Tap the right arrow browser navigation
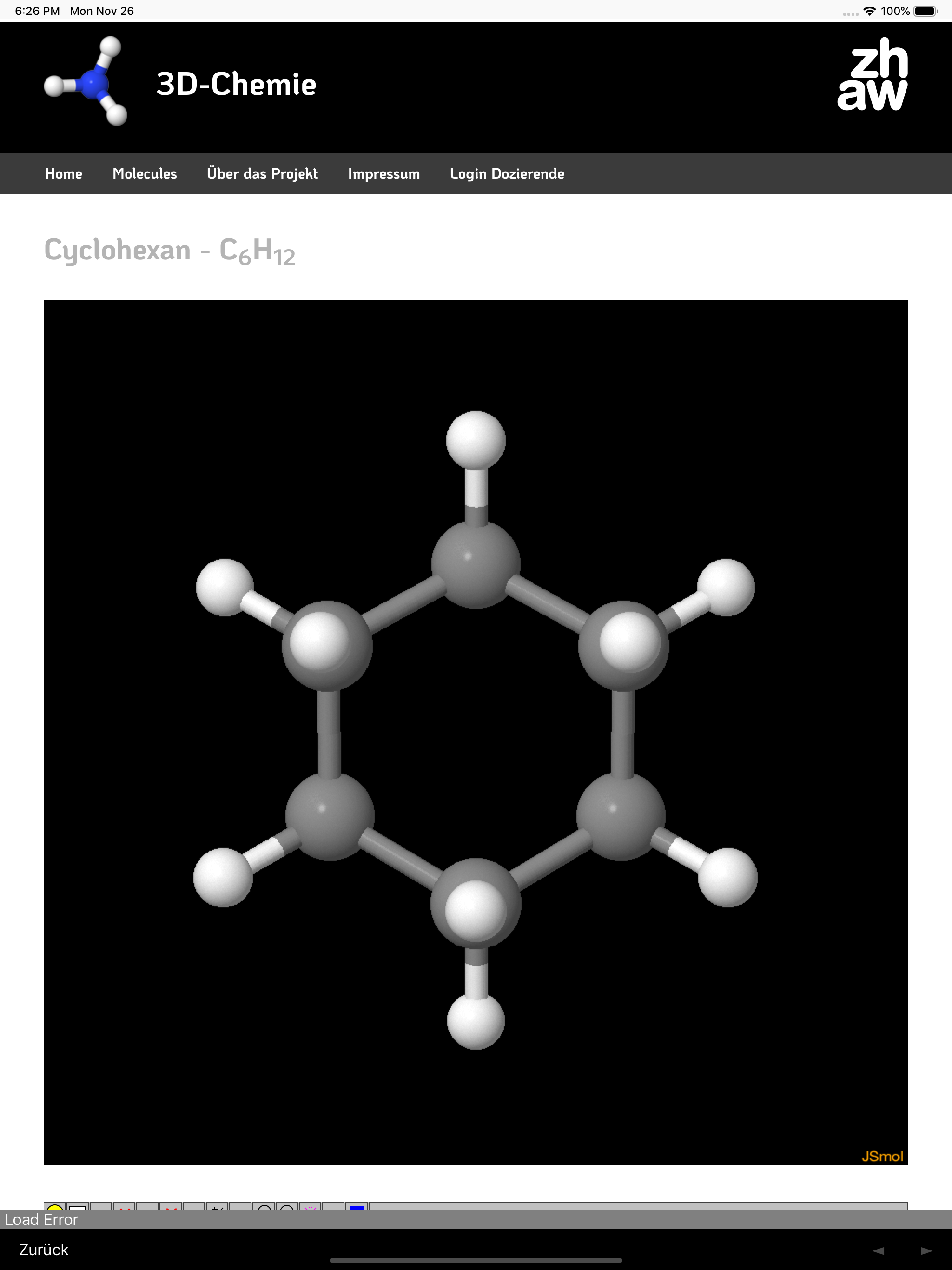The height and width of the screenshot is (1270, 952). [926, 1250]
